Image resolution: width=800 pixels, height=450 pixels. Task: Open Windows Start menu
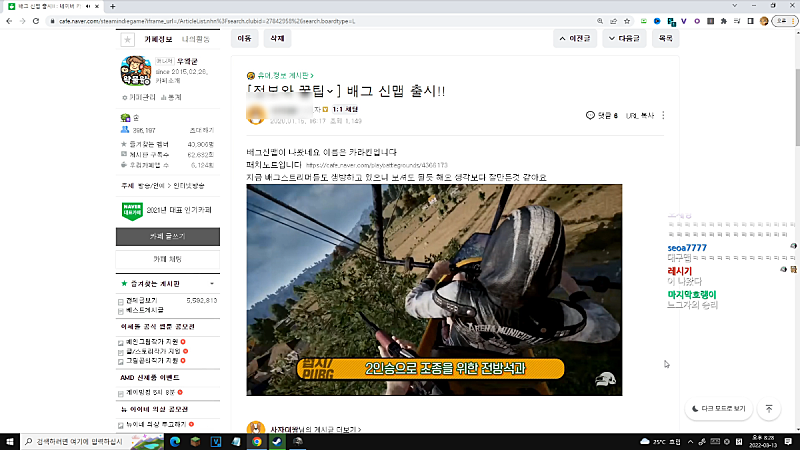[10, 441]
